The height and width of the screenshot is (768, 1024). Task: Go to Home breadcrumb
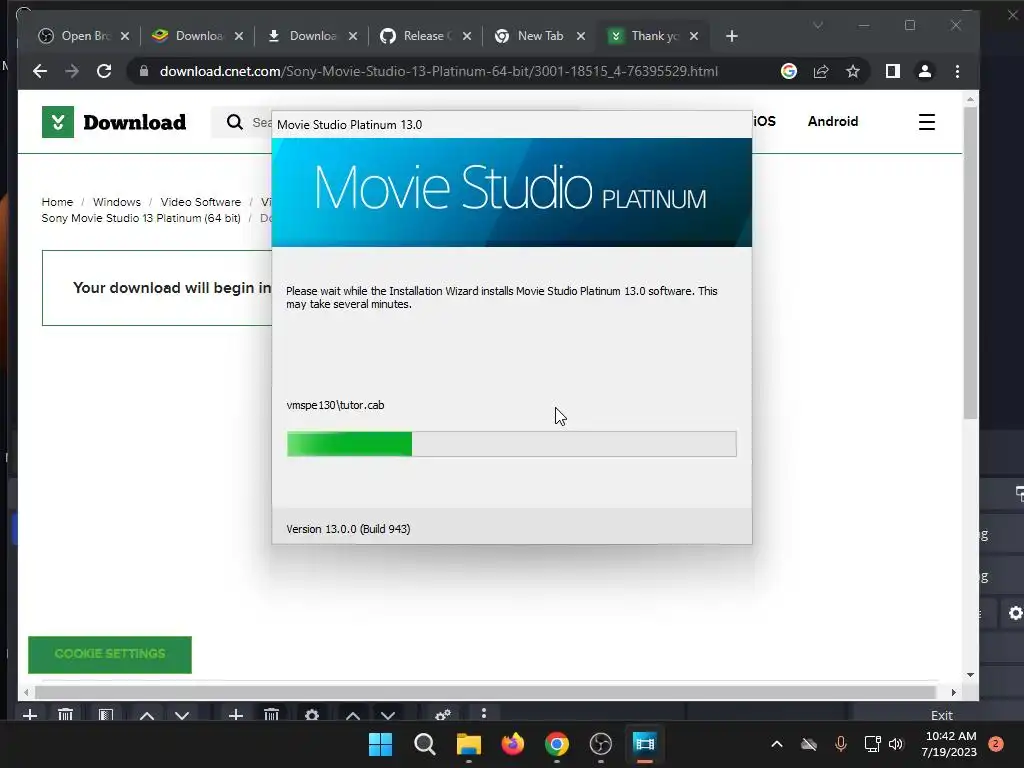(57, 202)
